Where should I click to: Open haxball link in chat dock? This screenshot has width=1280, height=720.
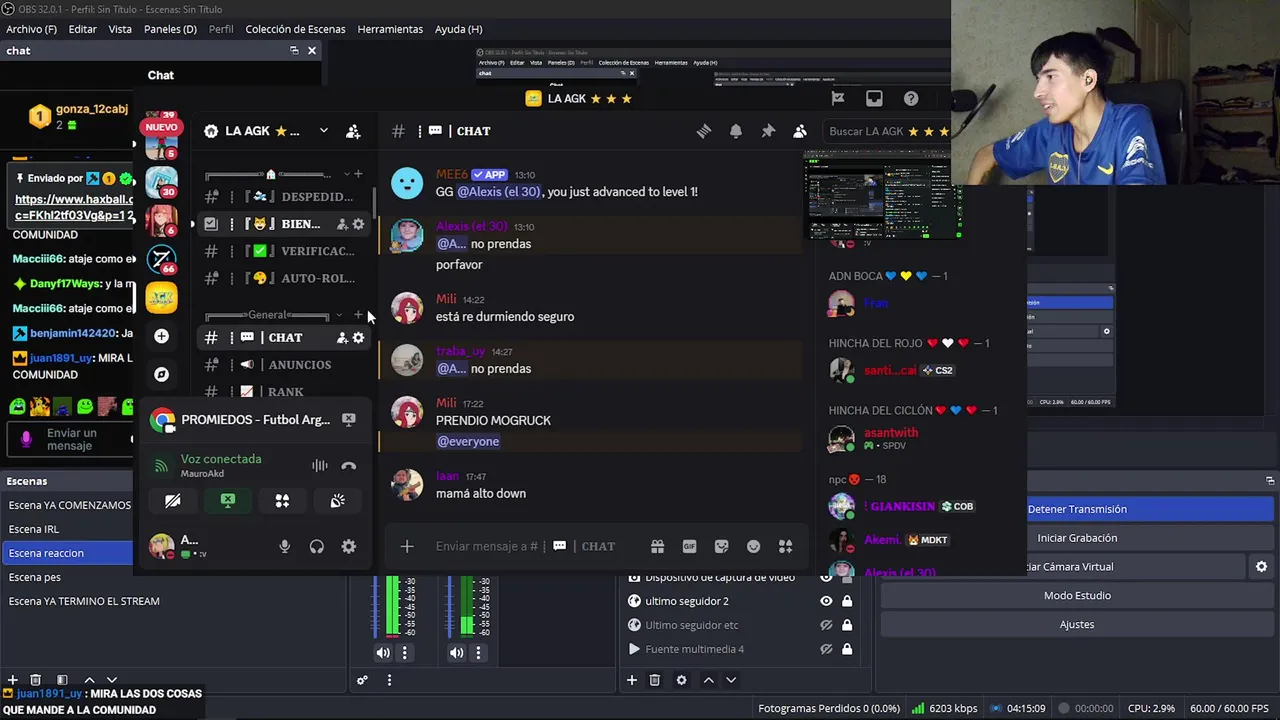coord(74,207)
